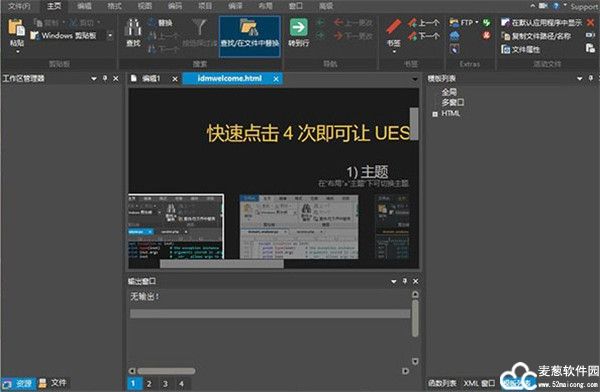Pin the 工作区管理器 panel
Screen dimensions: 600x392
[x=105, y=78]
